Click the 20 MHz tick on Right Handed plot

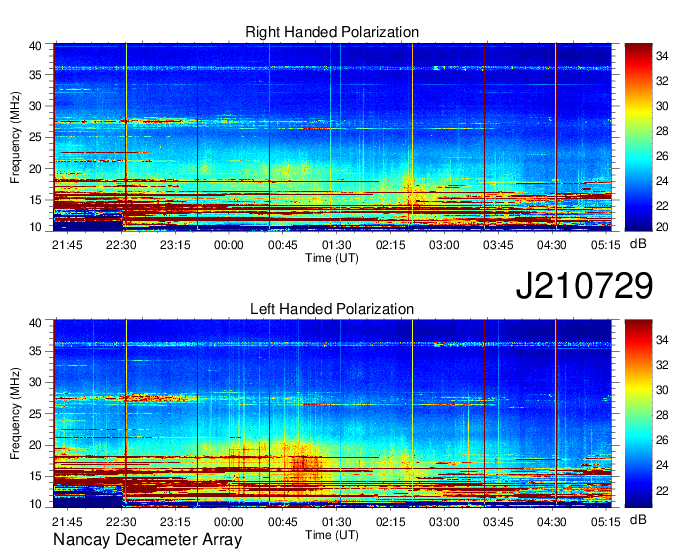35,169
